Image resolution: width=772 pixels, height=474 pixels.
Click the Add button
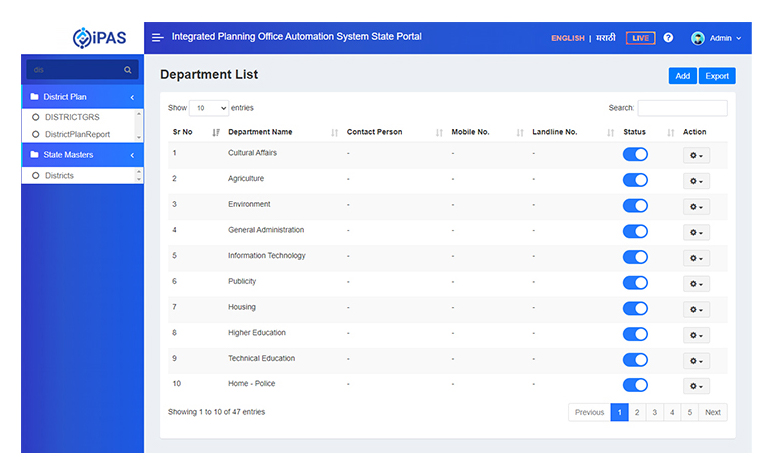pos(682,76)
